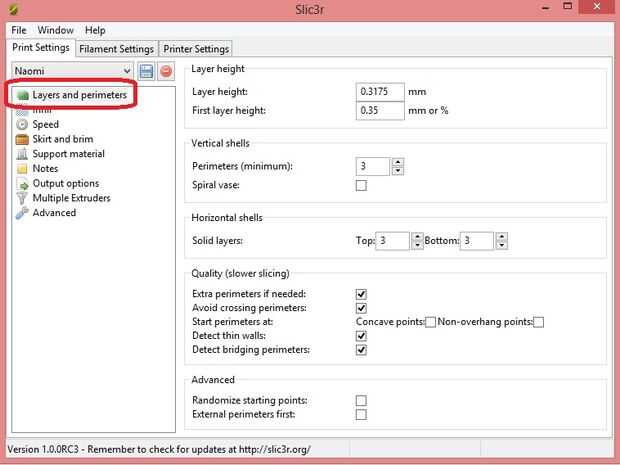Open Multiple Extruders page
The image size is (620, 465).
tap(71, 198)
